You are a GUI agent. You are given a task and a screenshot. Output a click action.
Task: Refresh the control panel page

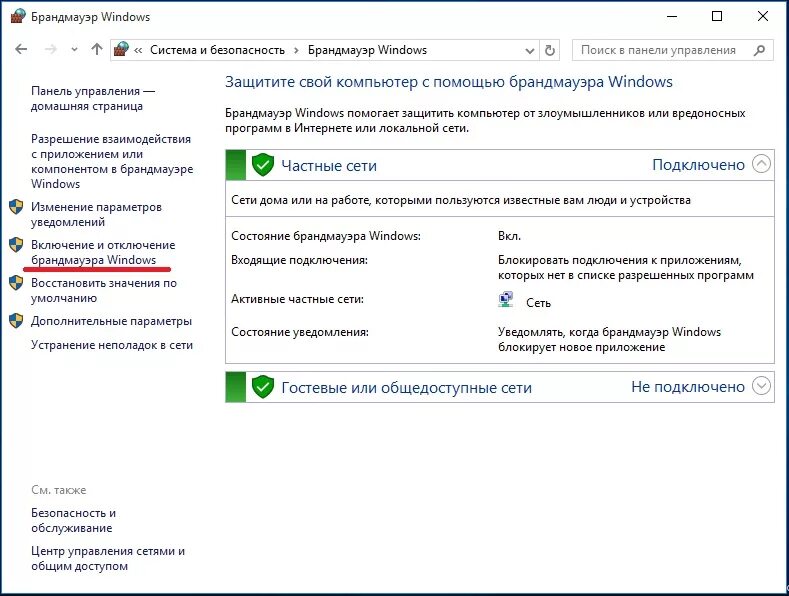550,50
